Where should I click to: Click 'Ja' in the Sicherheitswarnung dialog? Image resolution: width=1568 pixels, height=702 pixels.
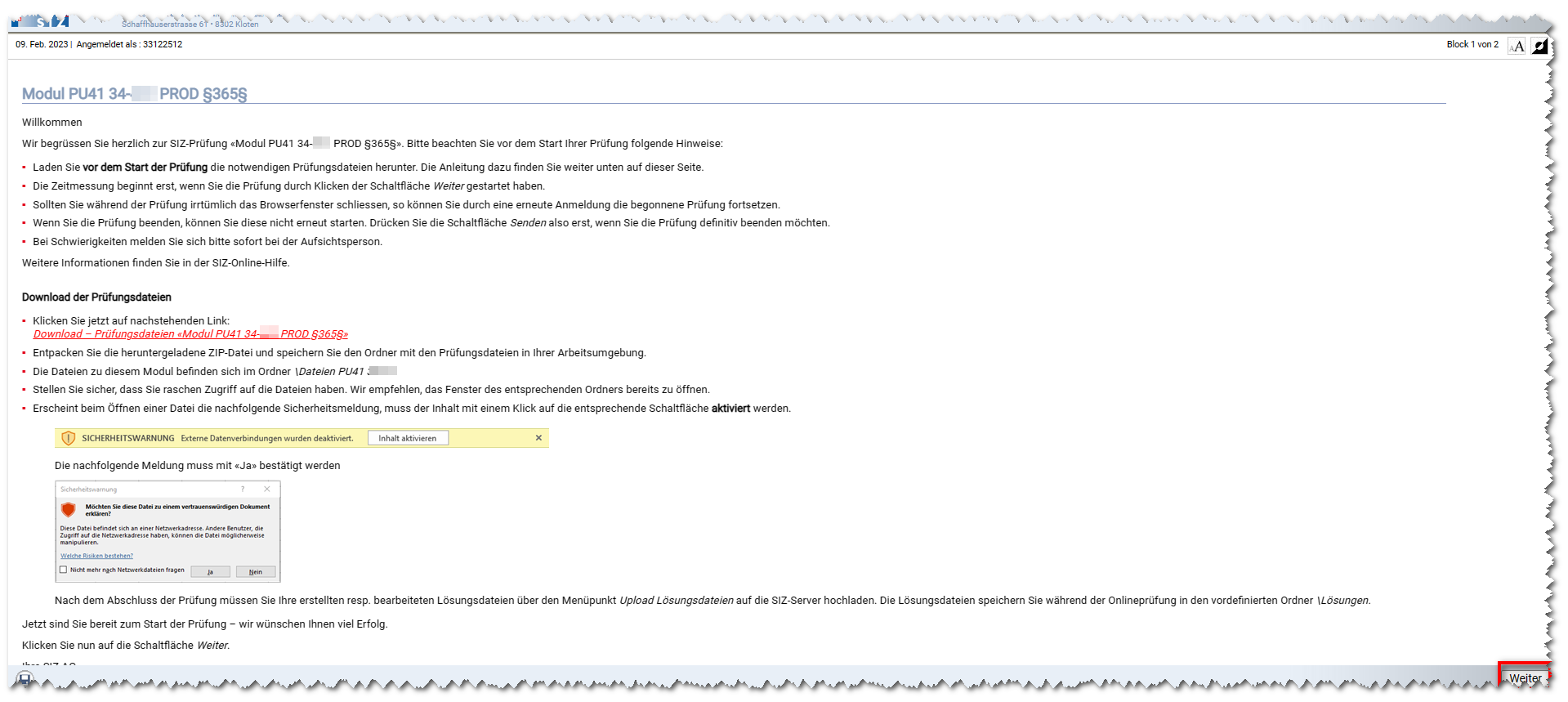(x=210, y=571)
